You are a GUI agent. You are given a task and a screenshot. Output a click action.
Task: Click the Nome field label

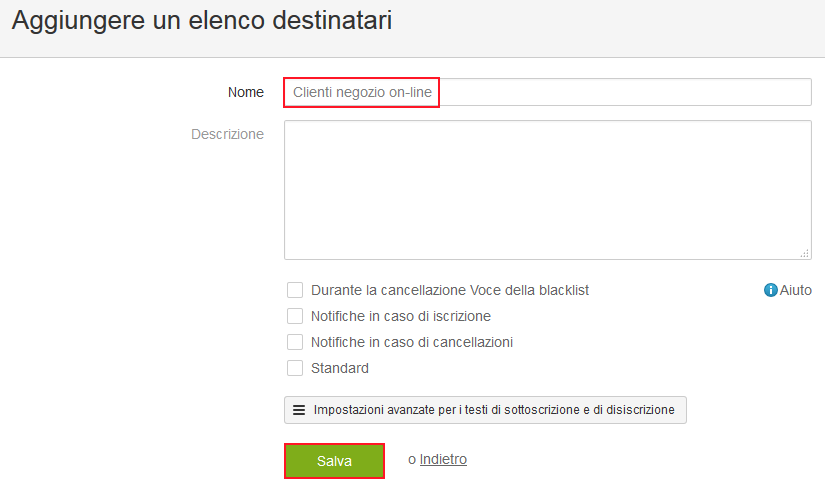tap(246, 92)
